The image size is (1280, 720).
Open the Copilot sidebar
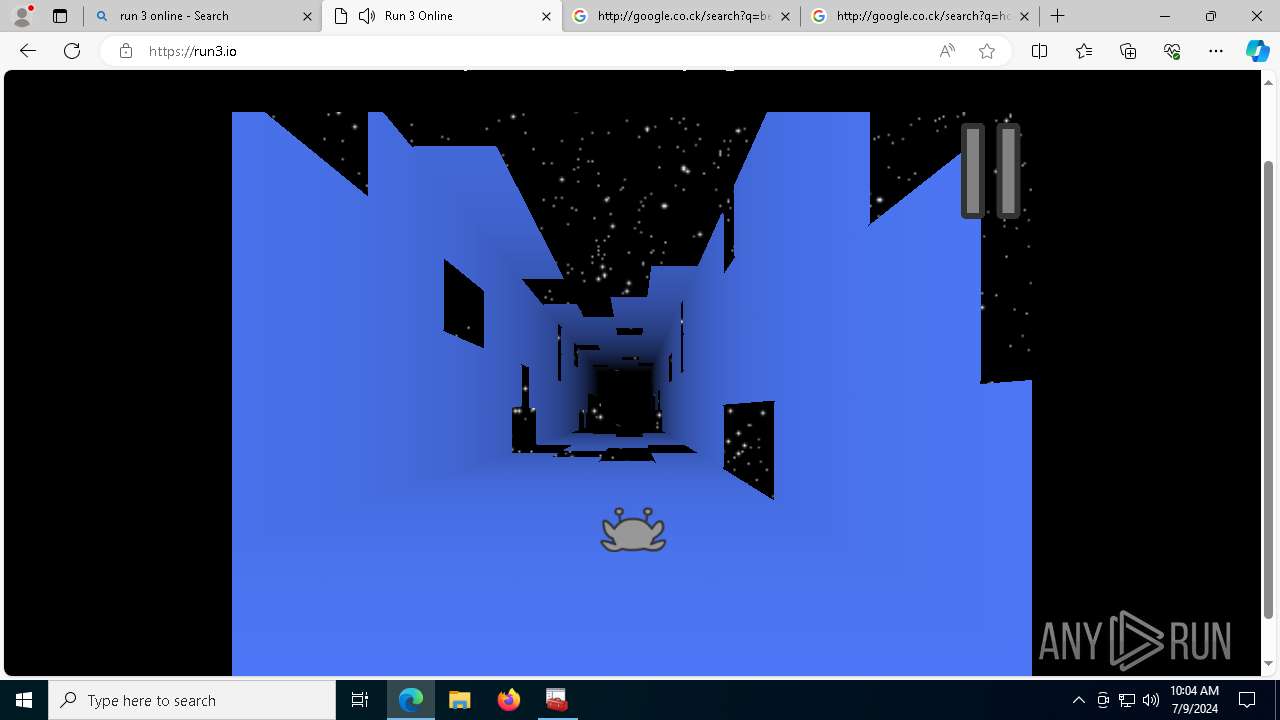[x=1257, y=51]
